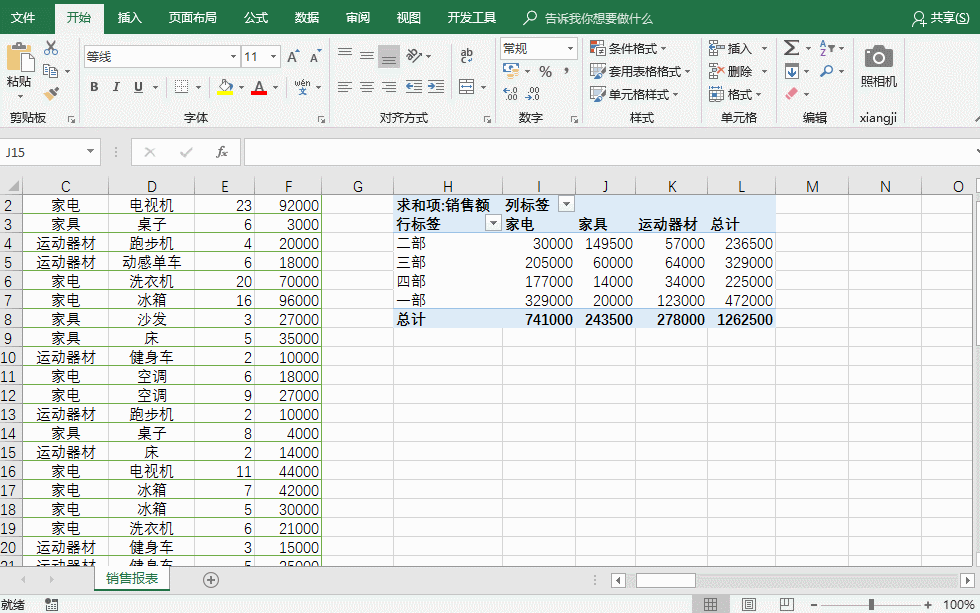
Task: Switch to the 页面布局 tab
Action: 192,17
